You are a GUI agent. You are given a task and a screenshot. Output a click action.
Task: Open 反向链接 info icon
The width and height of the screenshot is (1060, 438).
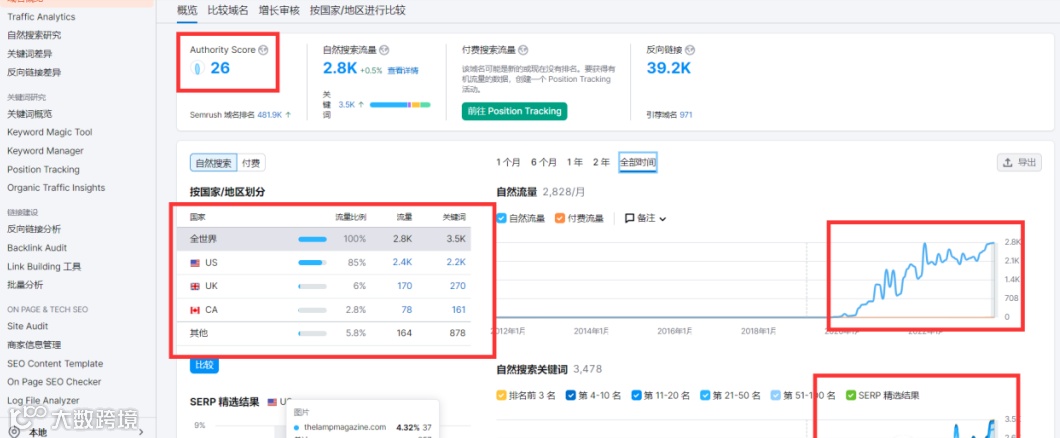tap(690, 50)
